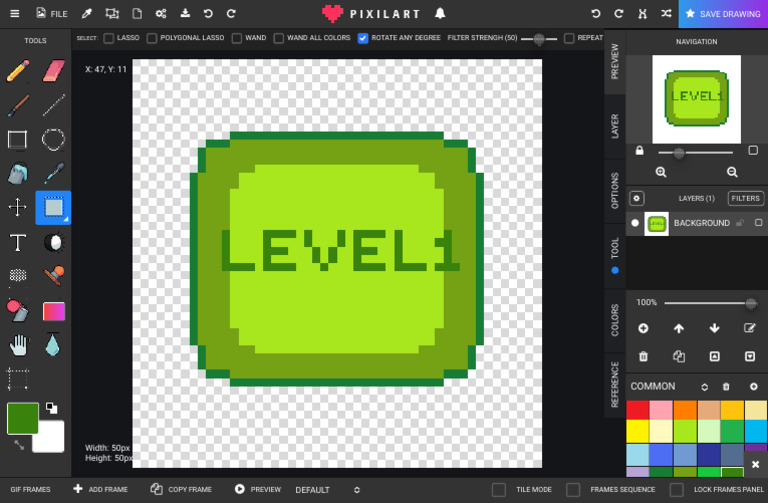Toggle Tile Mode checkbox

tap(499, 489)
